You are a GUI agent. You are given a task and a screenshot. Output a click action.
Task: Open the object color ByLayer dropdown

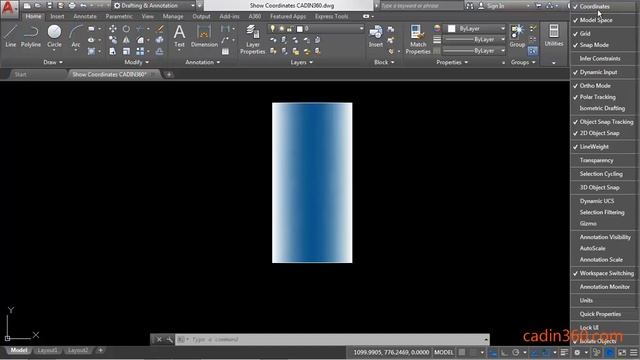click(476, 29)
